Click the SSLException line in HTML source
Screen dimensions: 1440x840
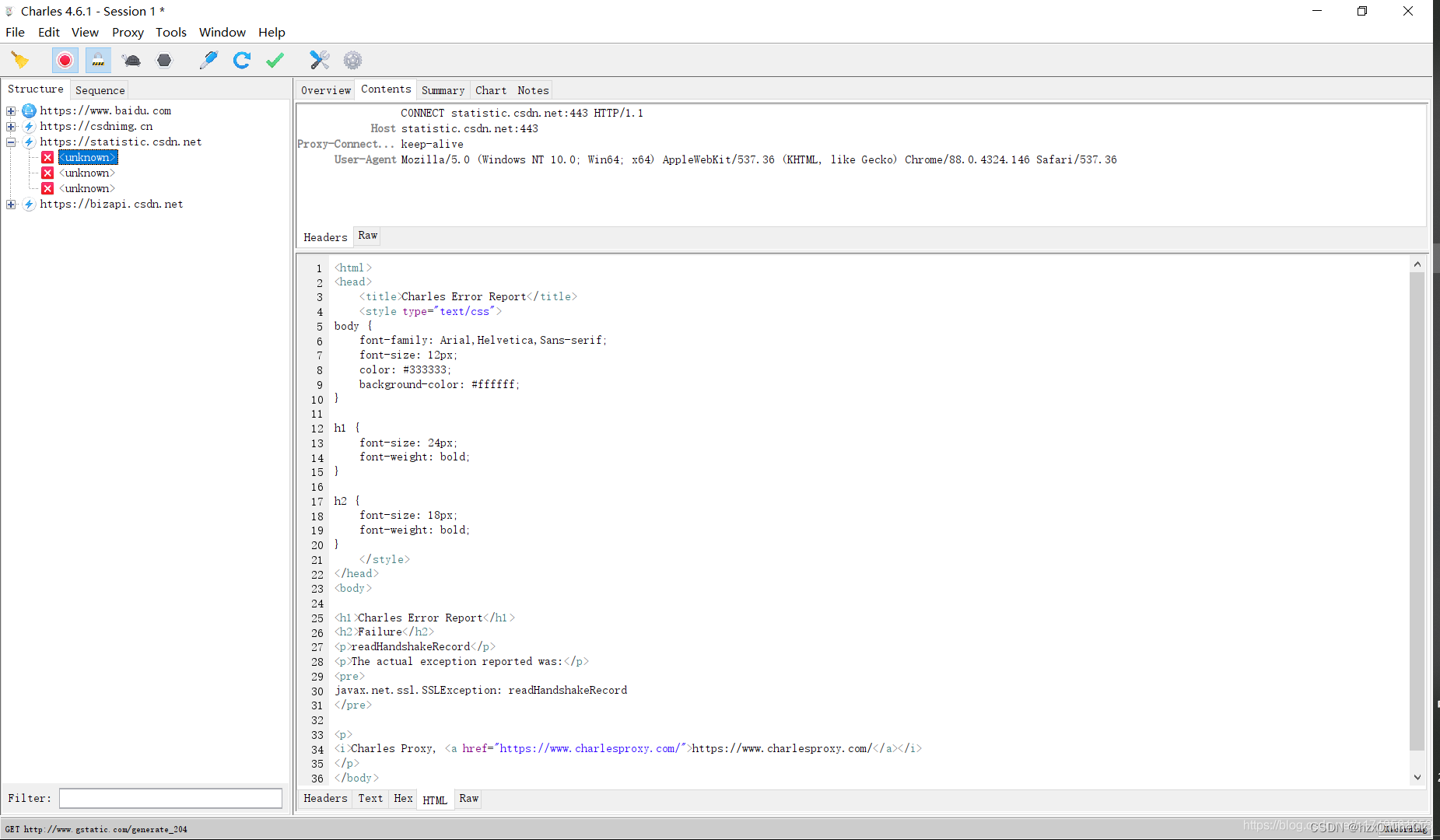tap(481, 690)
